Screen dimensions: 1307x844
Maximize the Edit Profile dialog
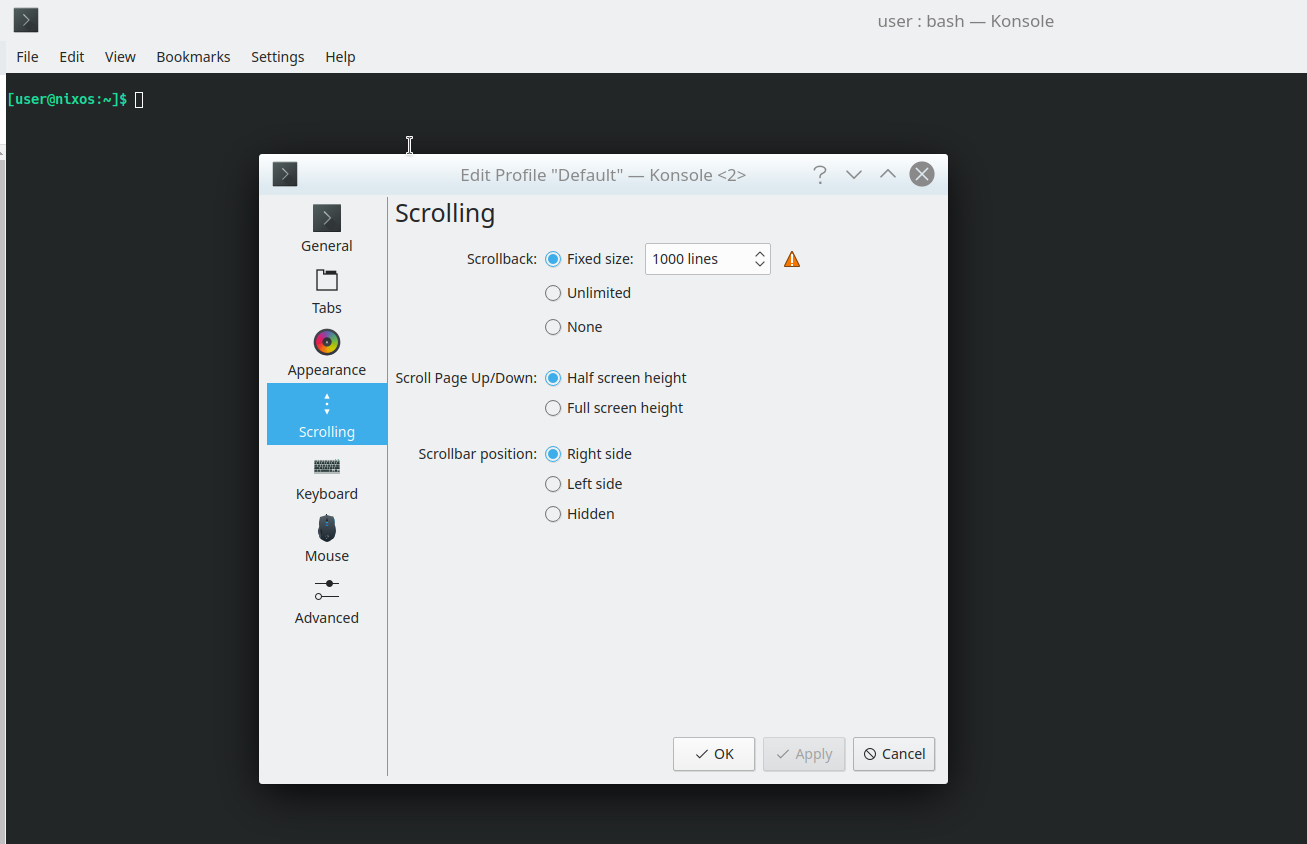[x=888, y=175]
